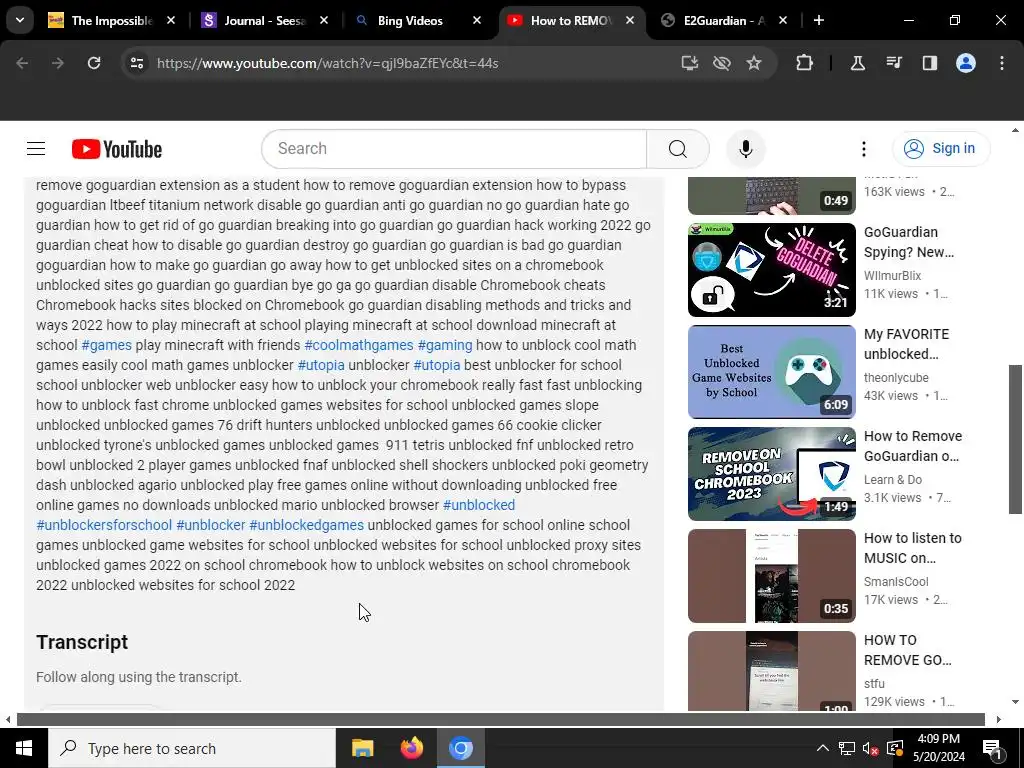1024x768 pixels.
Task: Open the Chrome profile avatar
Action: click(x=966, y=63)
